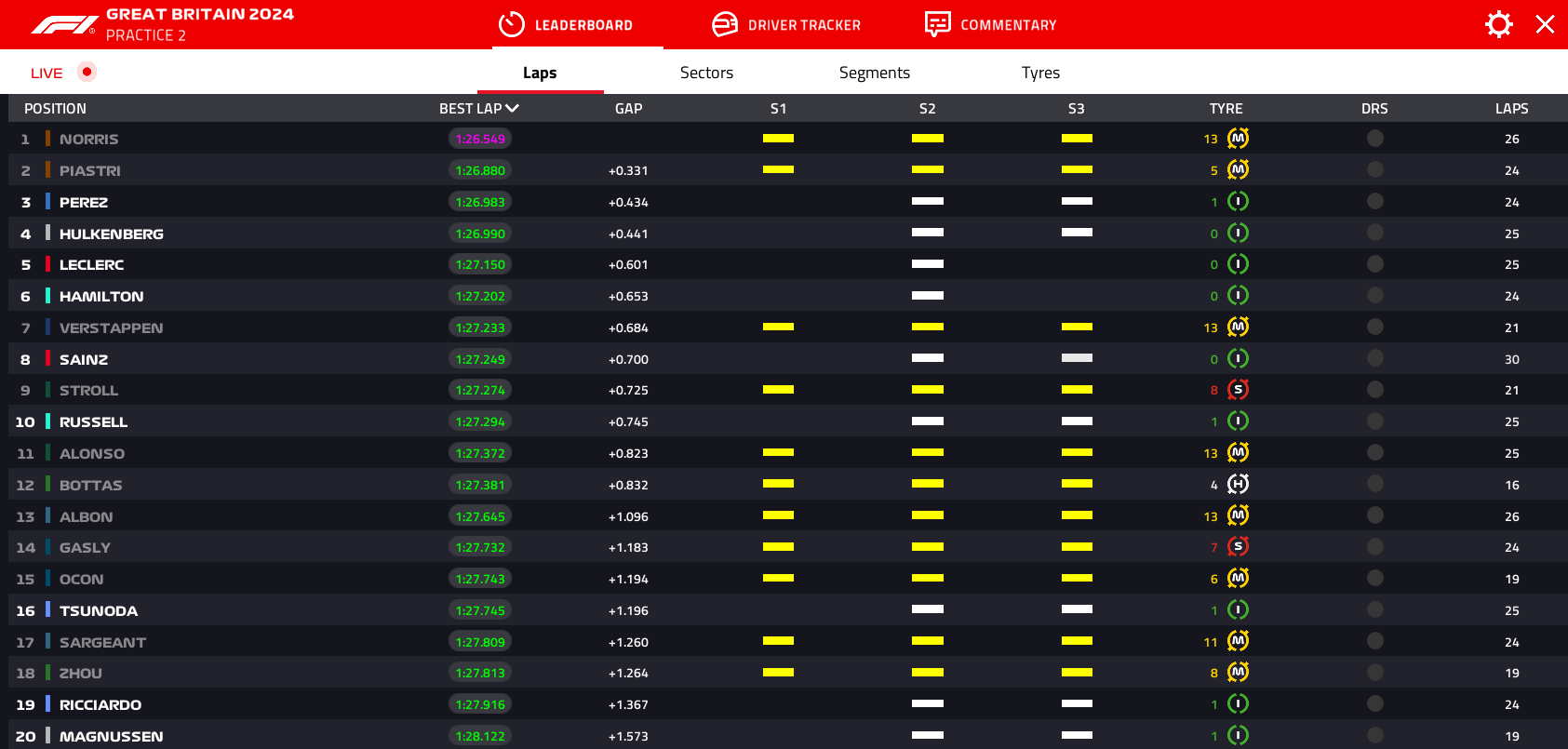Click Stroll's soft tyre icon

1238,390
